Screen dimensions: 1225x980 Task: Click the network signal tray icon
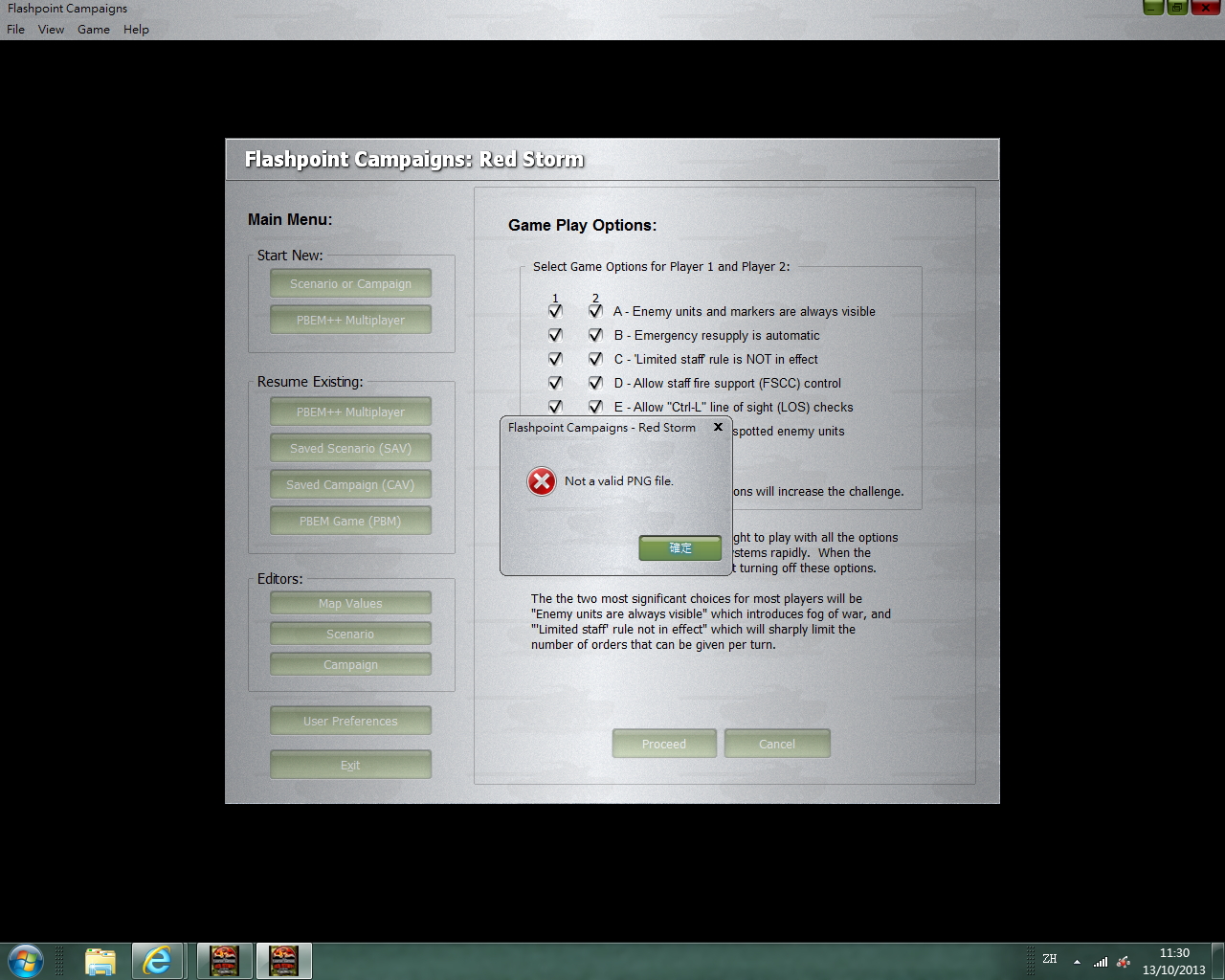(x=1101, y=962)
